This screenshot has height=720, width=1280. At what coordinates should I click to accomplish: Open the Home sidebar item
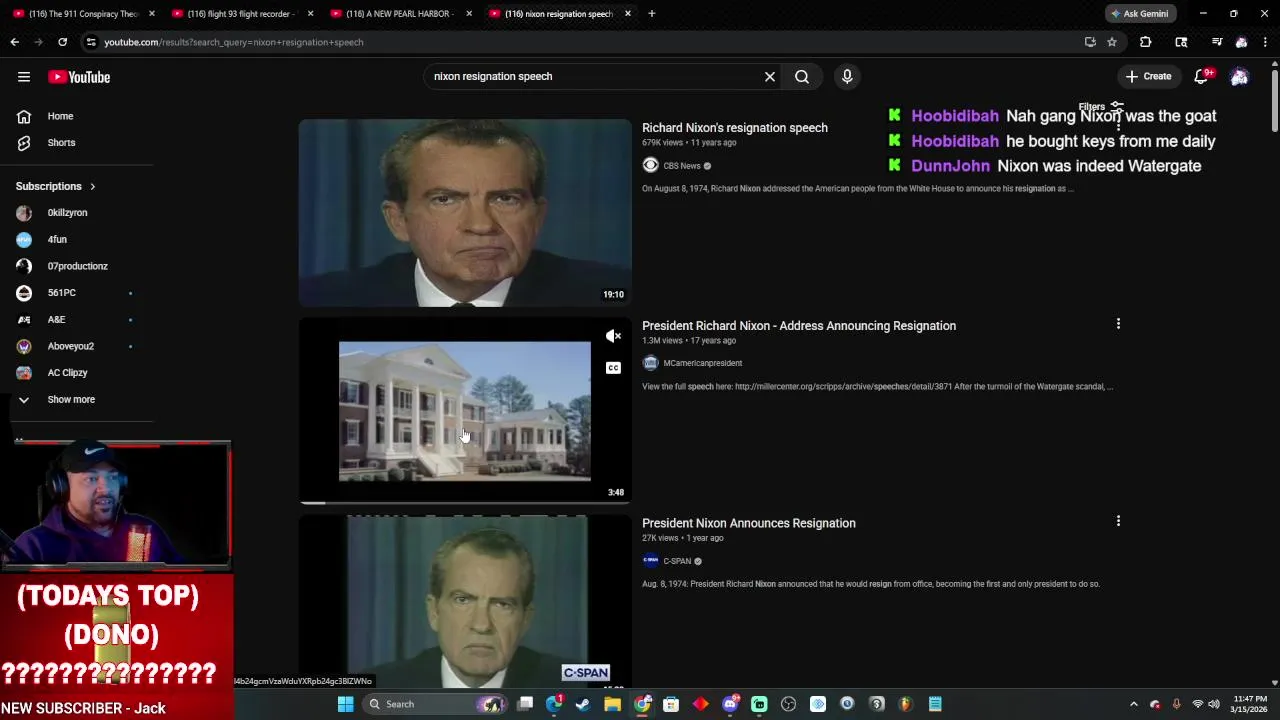(x=60, y=116)
